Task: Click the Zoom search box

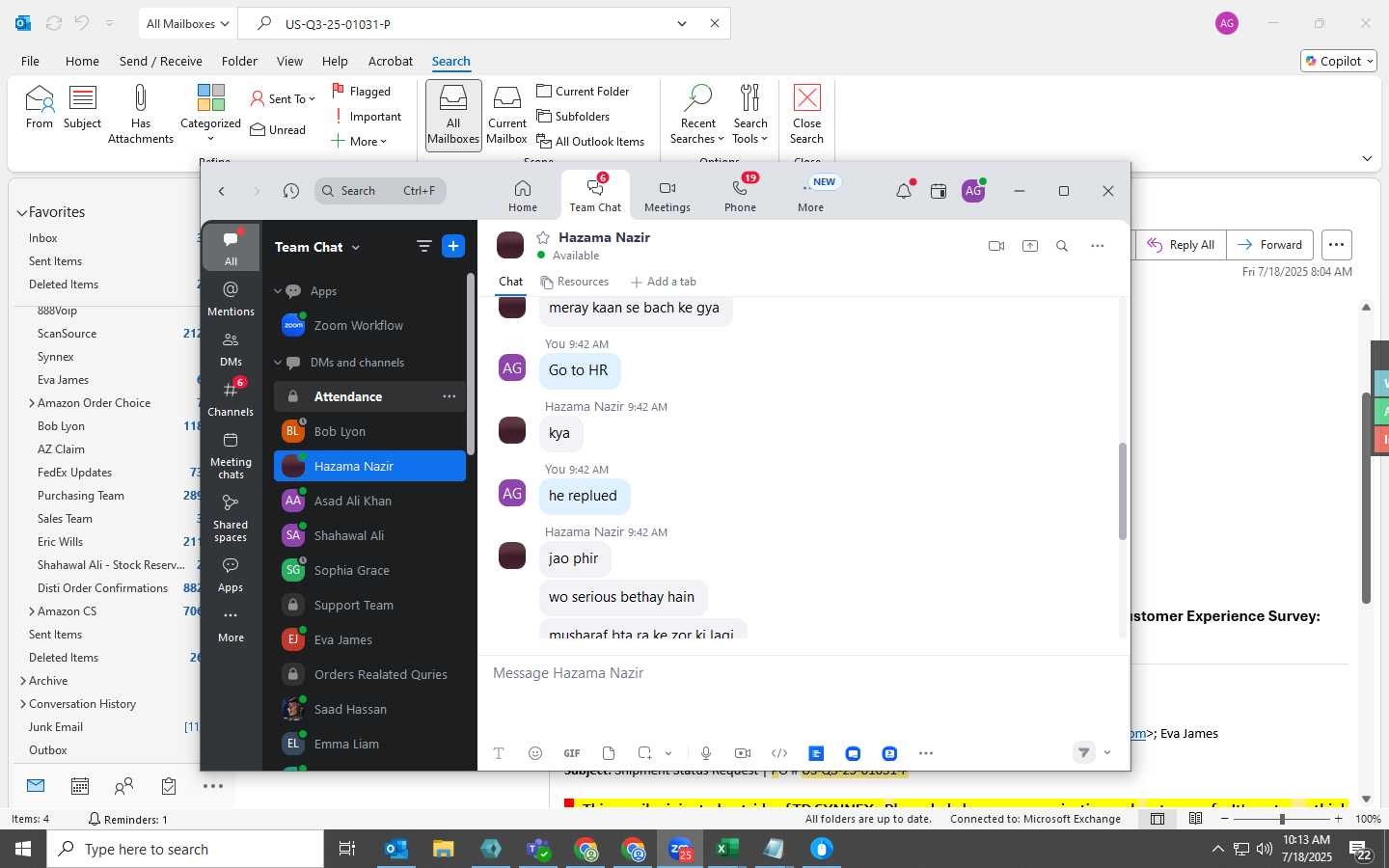Action: (380, 191)
